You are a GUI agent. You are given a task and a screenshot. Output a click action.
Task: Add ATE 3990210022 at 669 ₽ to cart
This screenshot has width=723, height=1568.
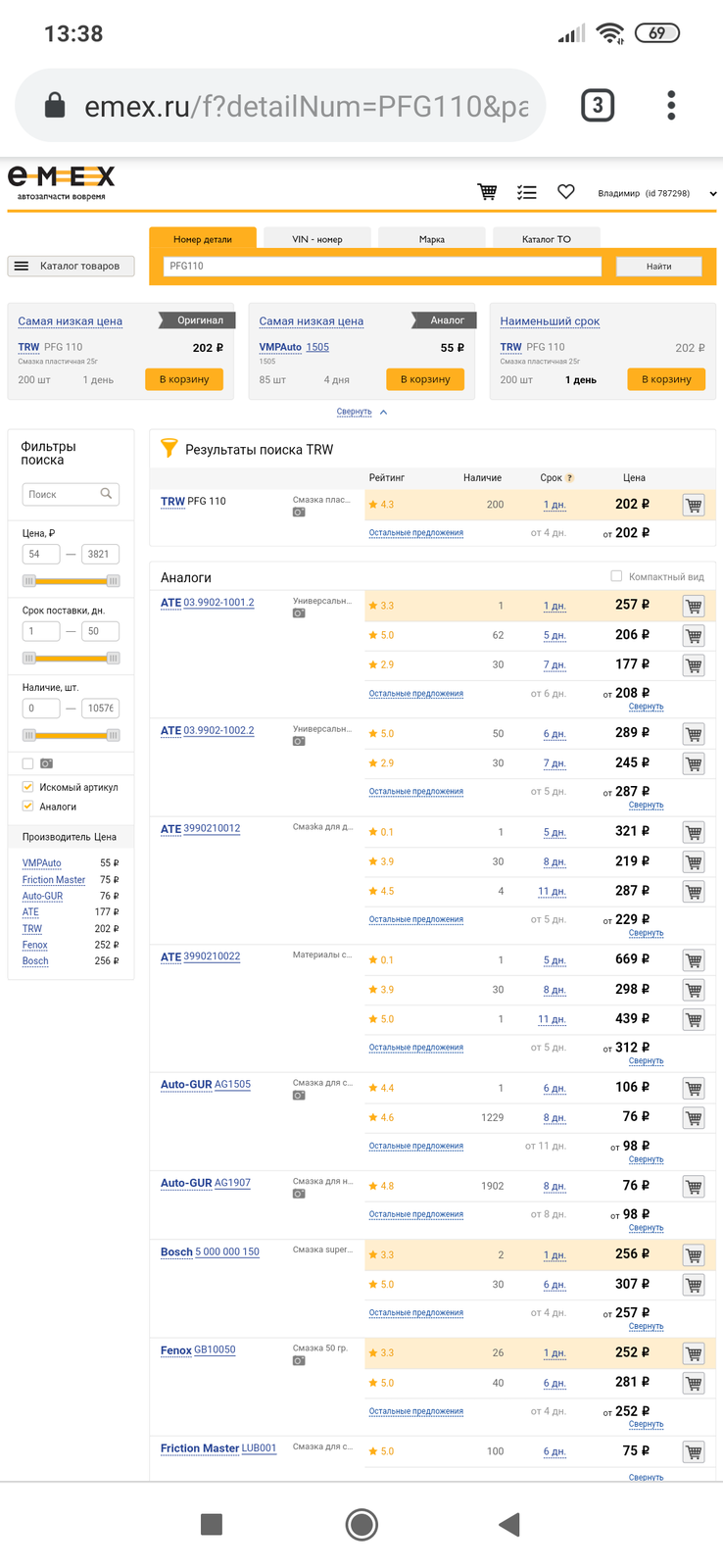(694, 960)
